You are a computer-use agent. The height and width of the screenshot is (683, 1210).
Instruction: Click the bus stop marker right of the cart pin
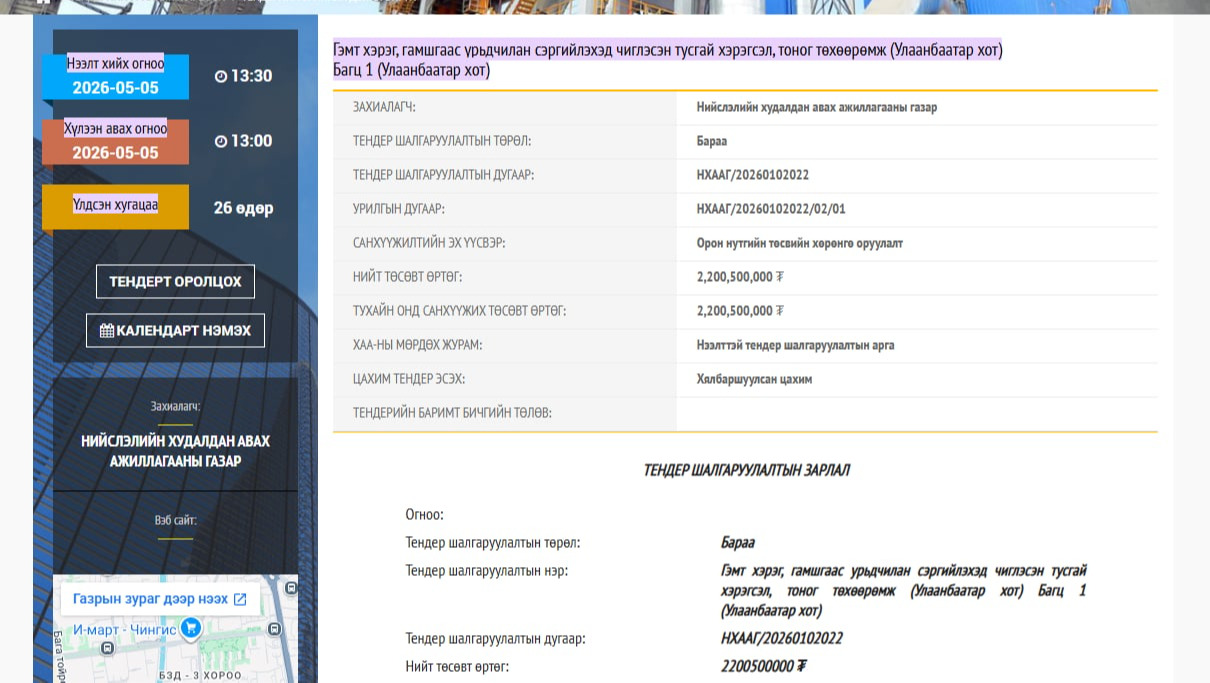274,629
